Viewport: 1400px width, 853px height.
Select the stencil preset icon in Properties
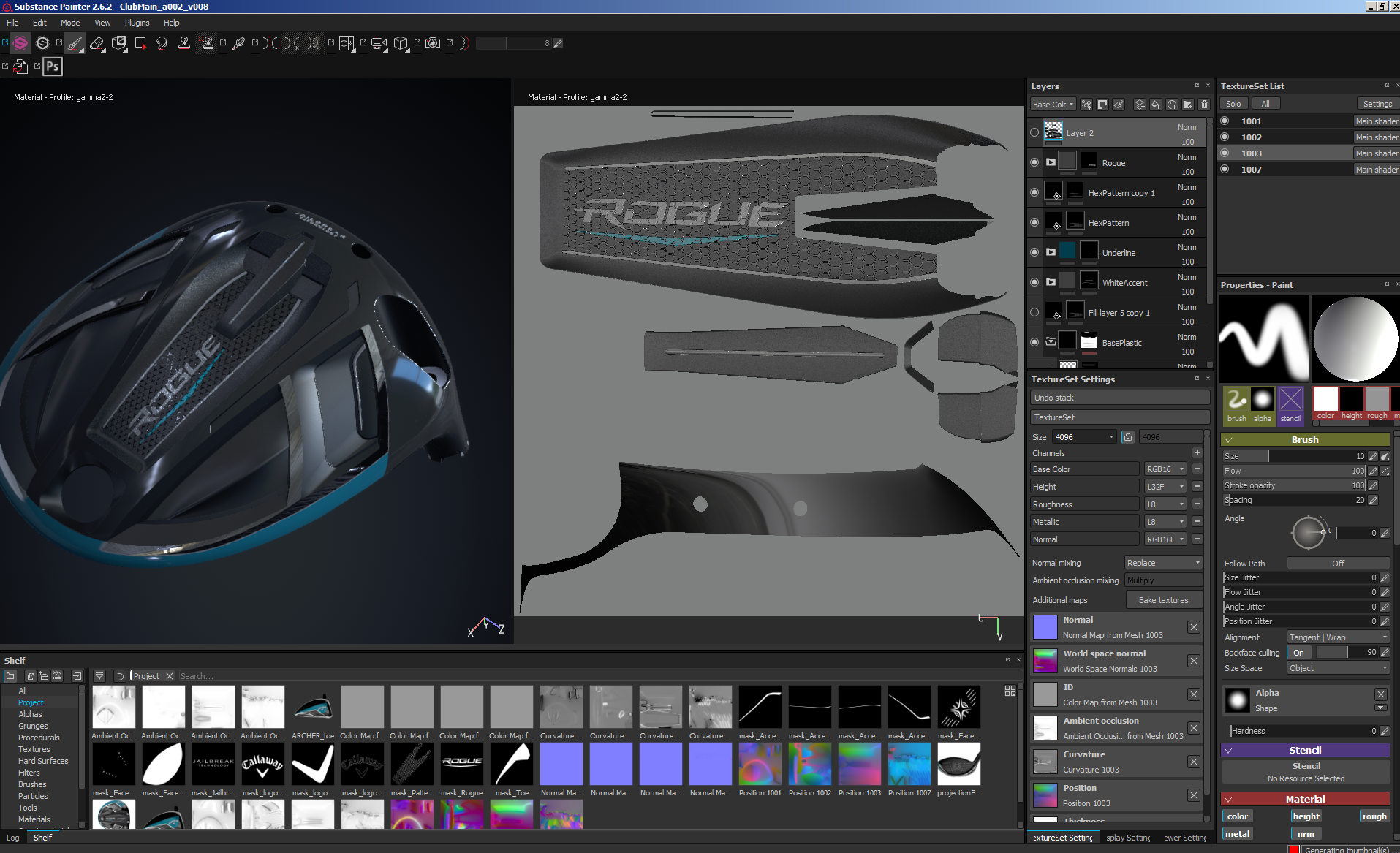click(x=1290, y=406)
